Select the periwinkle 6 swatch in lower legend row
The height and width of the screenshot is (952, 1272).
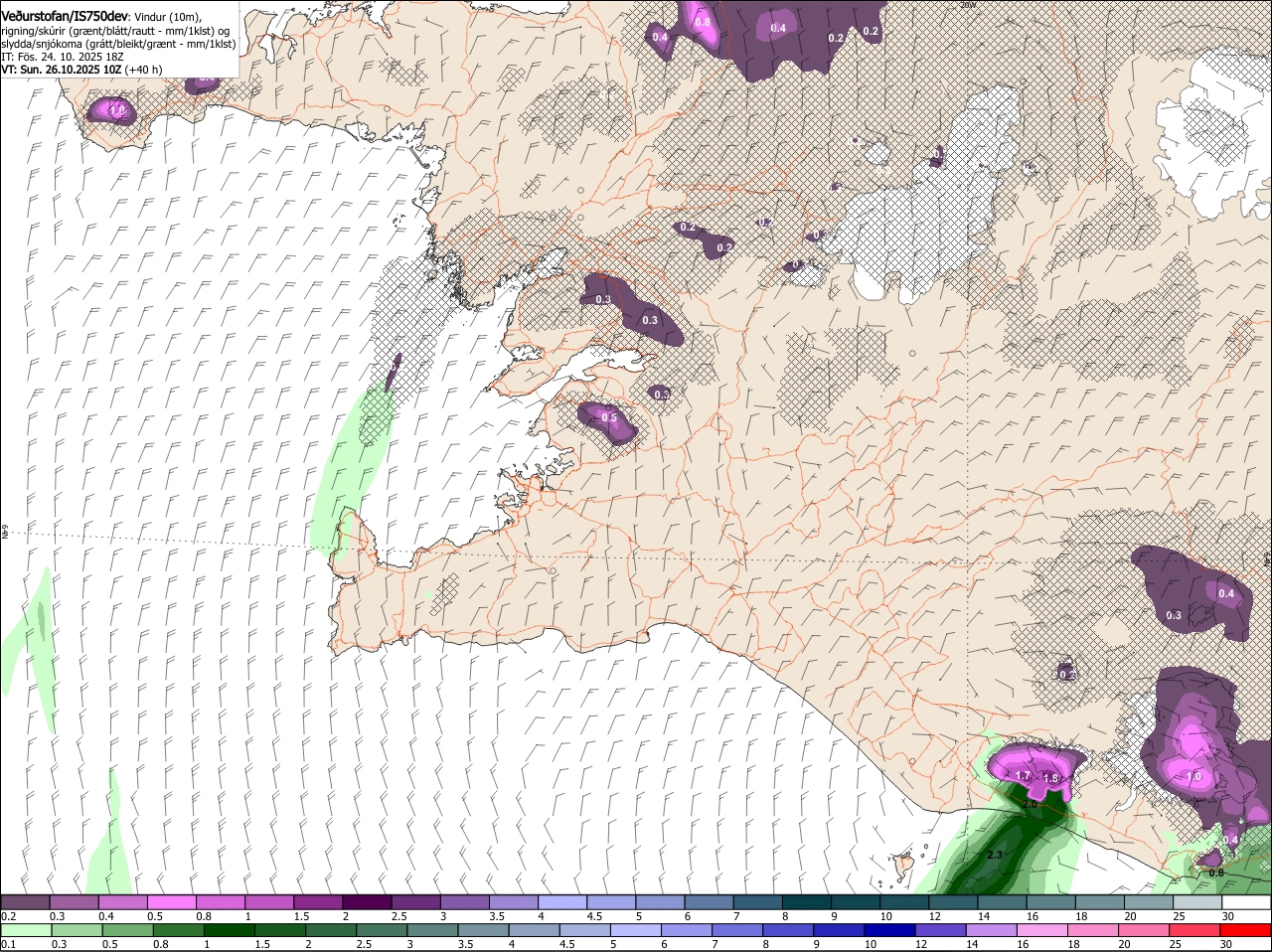(x=687, y=930)
